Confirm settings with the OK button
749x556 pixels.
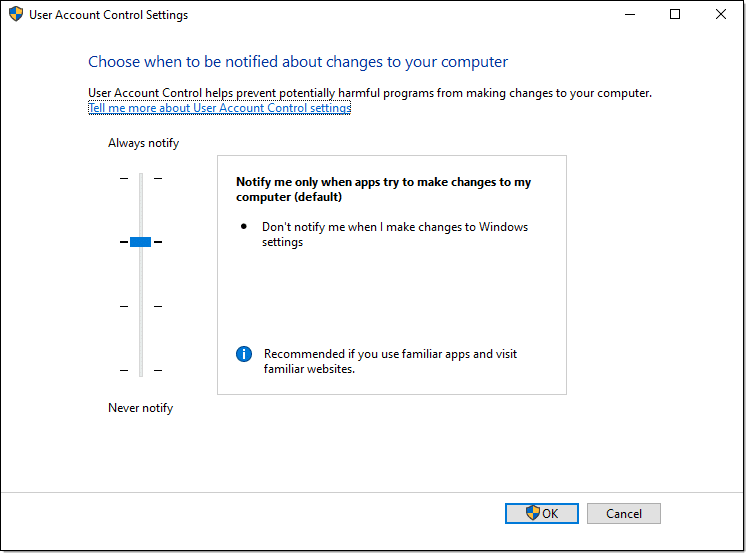pos(542,513)
